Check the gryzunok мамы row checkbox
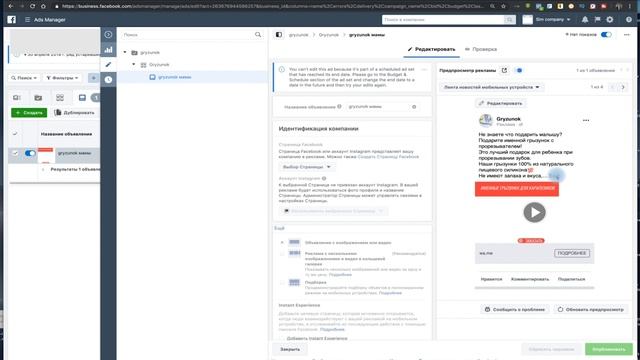The height and width of the screenshot is (360, 640). tap(15, 153)
